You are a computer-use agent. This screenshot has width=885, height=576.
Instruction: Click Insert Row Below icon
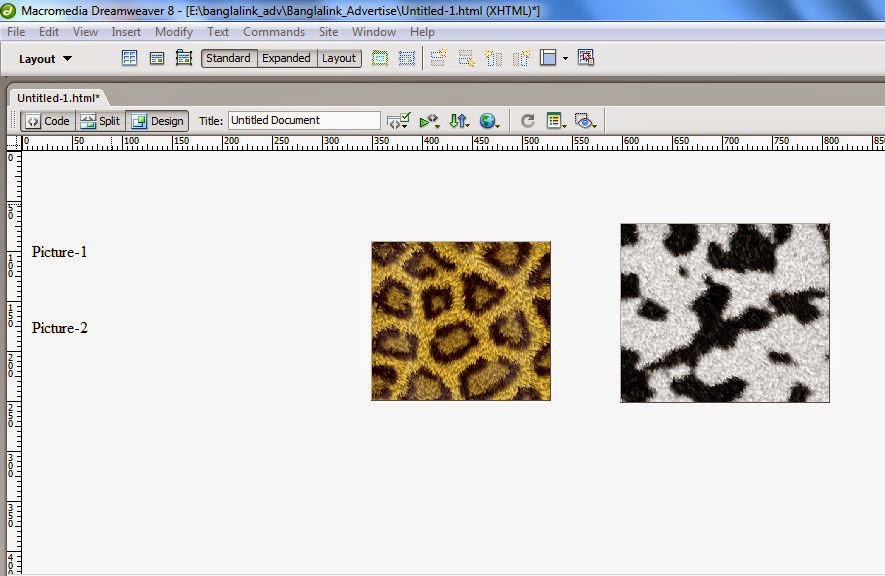click(466, 58)
